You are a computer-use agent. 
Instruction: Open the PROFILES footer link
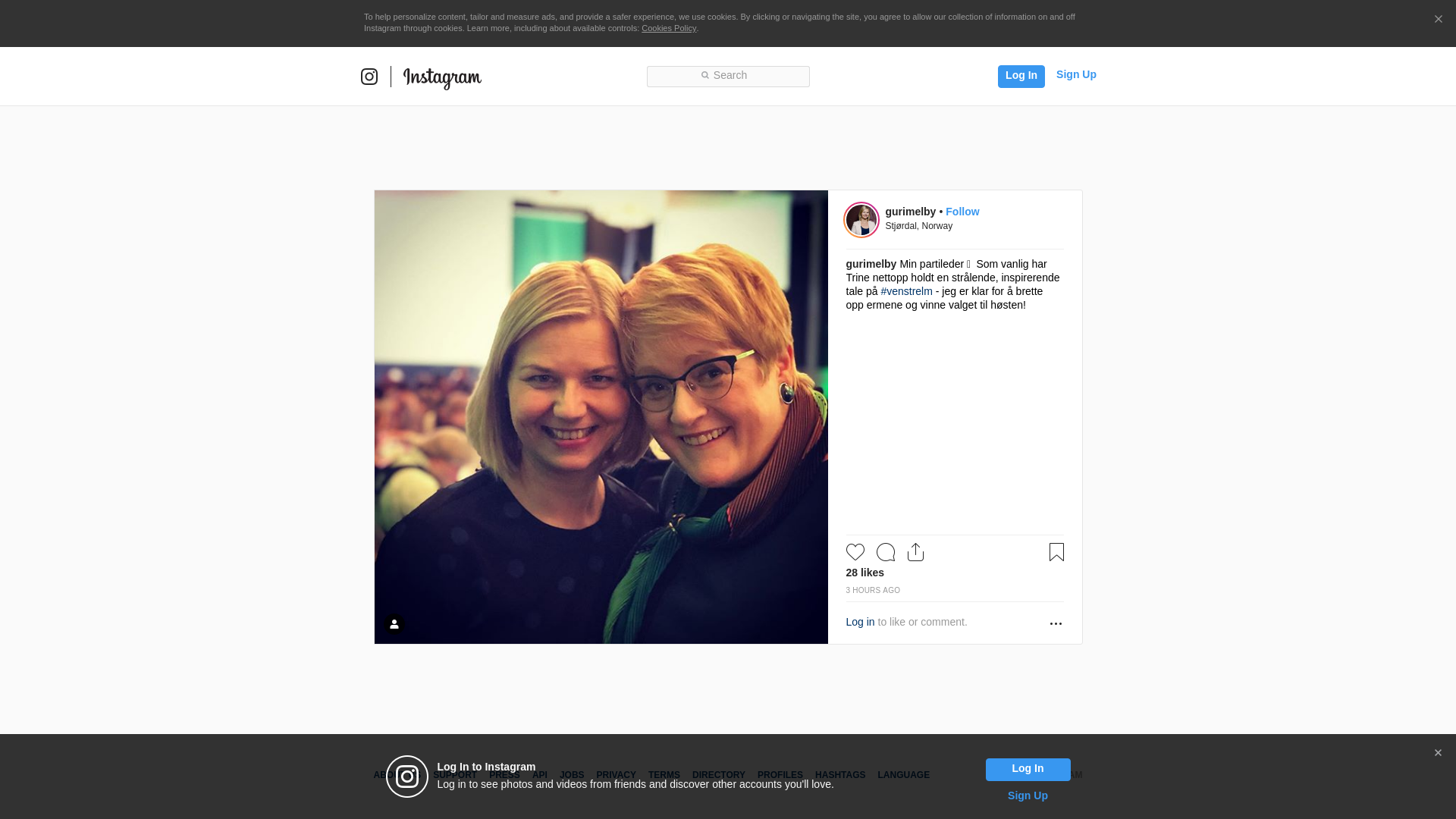[780, 775]
